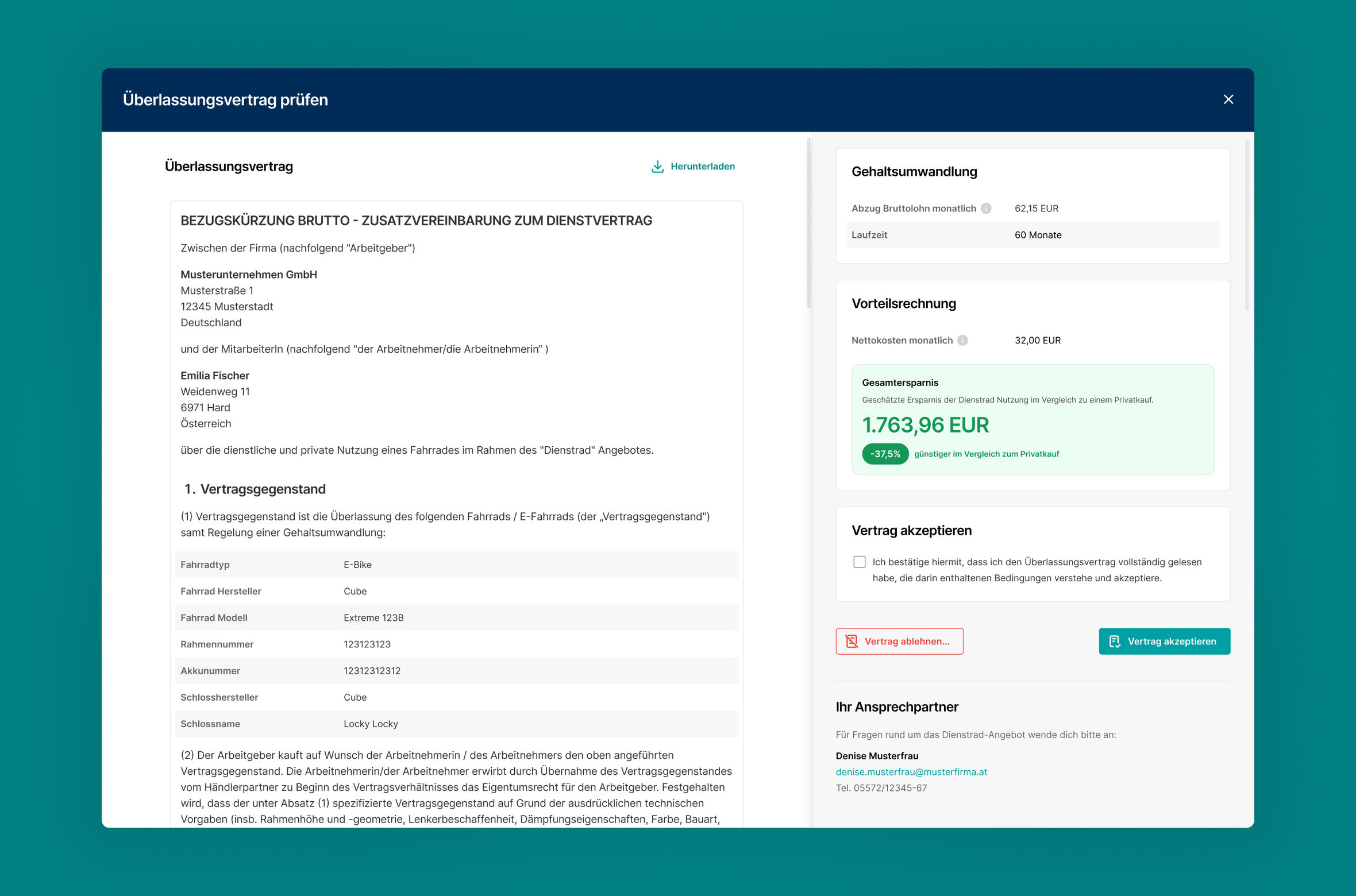Click the crossed-out document icon on Vertrag ablehnen

pos(852,641)
